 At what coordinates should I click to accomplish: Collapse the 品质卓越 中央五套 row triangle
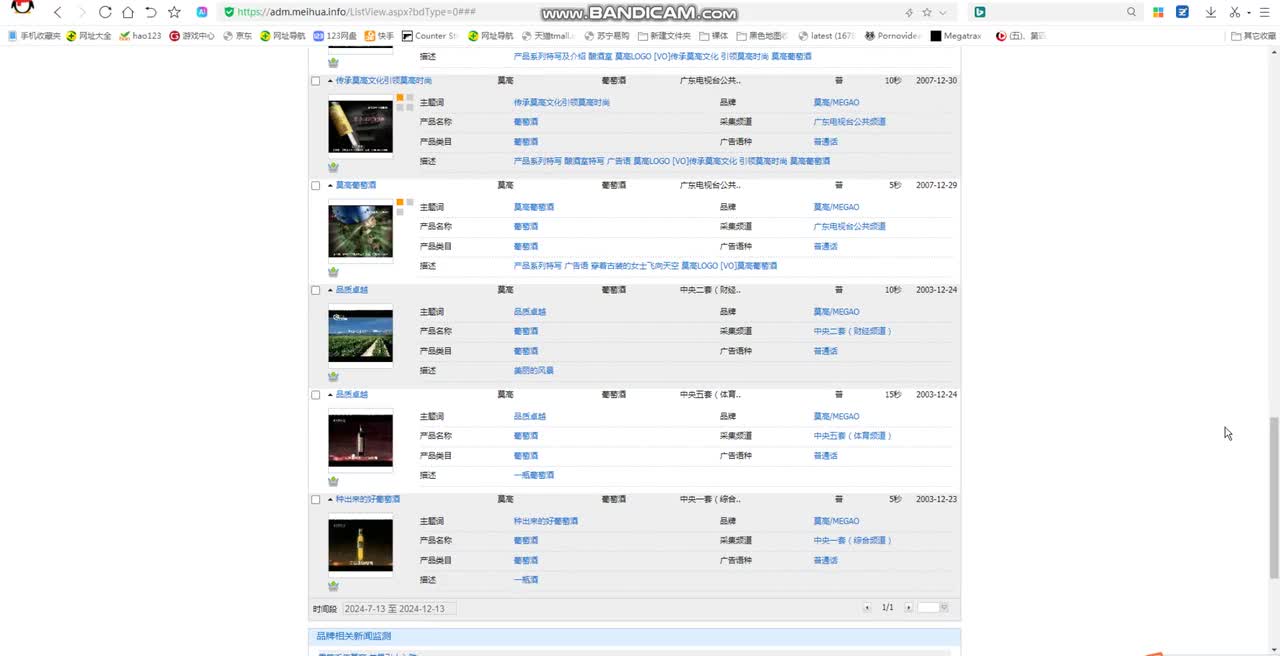click(x=330, y=394)
